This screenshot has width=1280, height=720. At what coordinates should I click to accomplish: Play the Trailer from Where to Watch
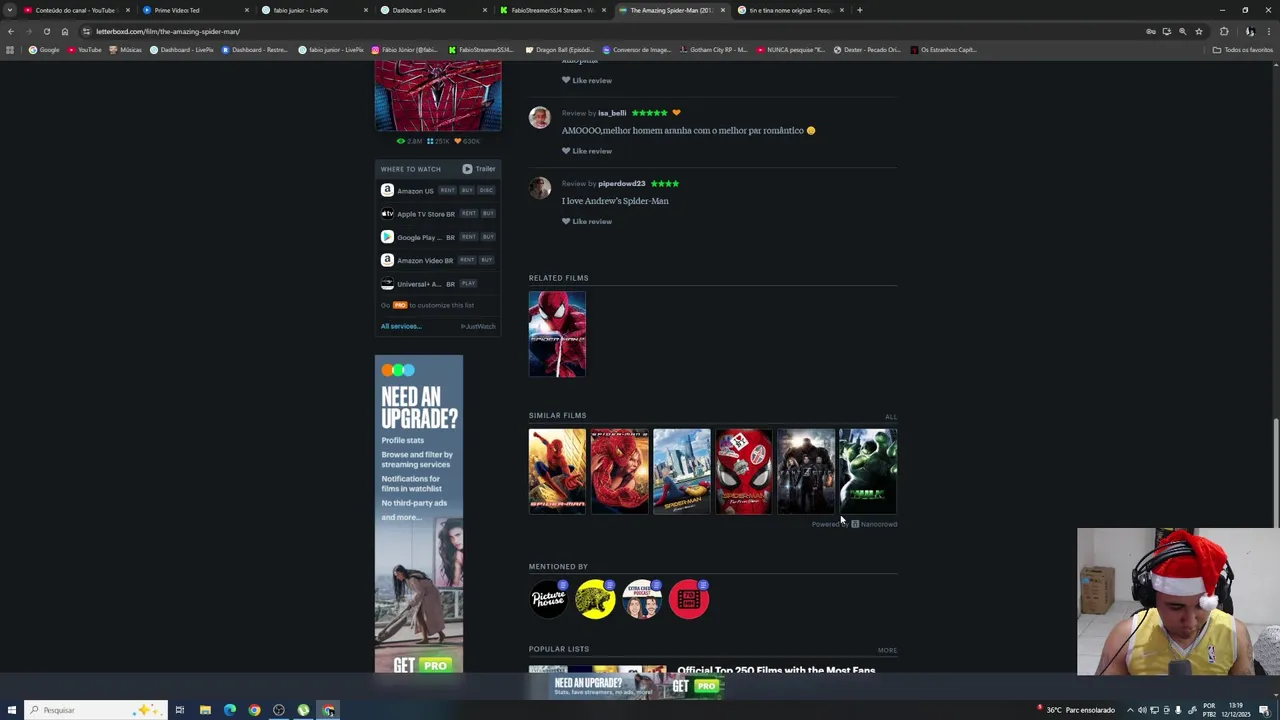[478, 169]
